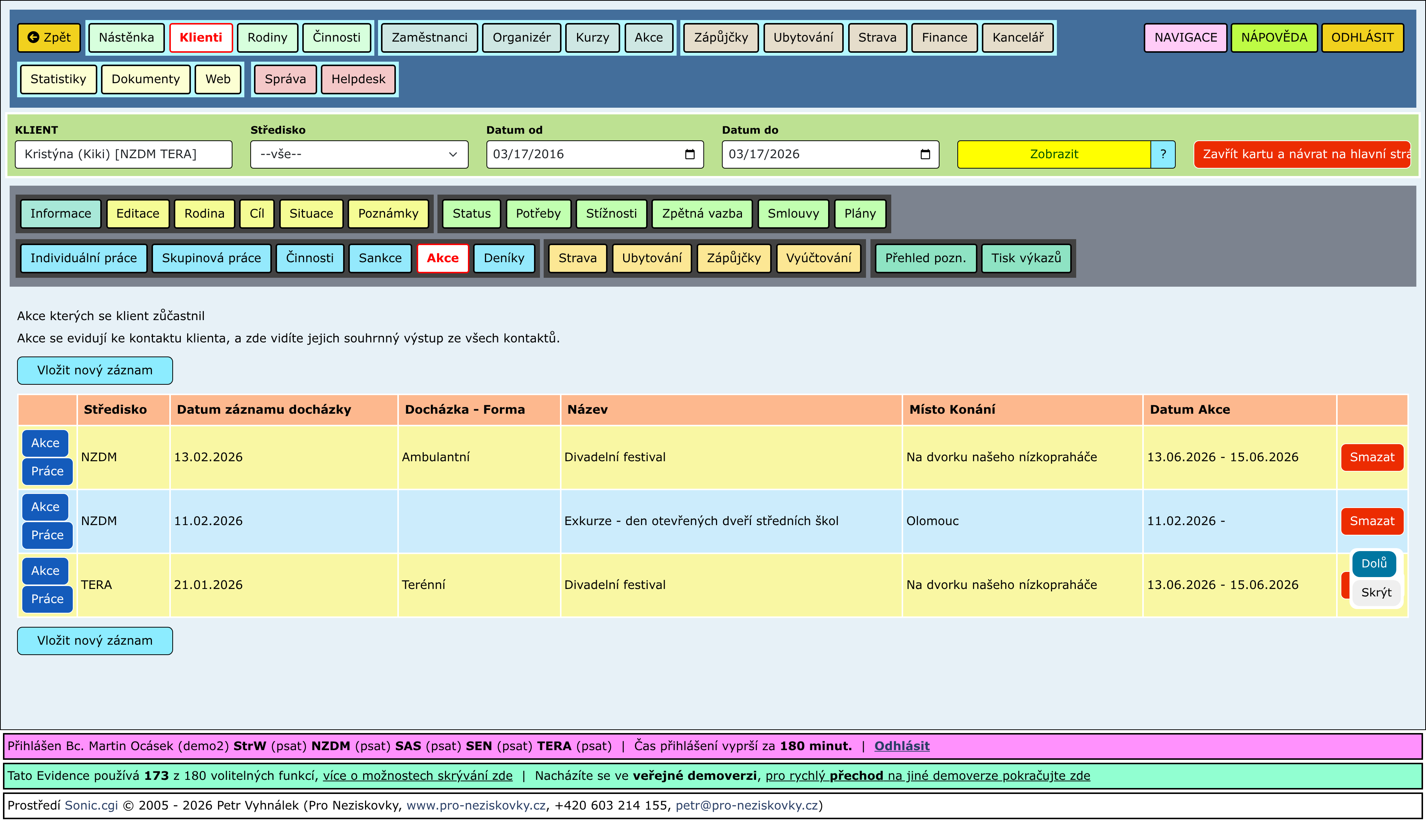Click the KLIENT name input field
Viewport: 1426px width, 840px height.
tap(123, 154)
